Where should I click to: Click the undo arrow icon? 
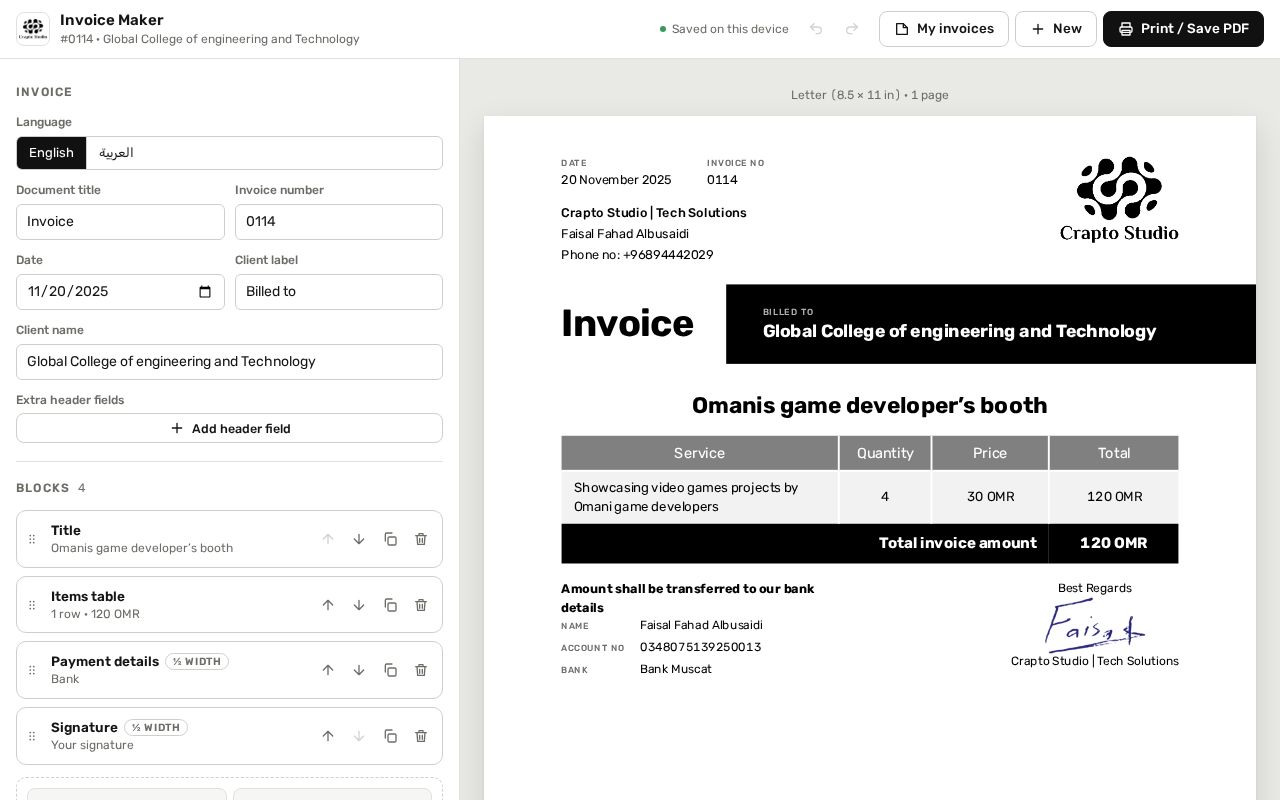[816, 29]
